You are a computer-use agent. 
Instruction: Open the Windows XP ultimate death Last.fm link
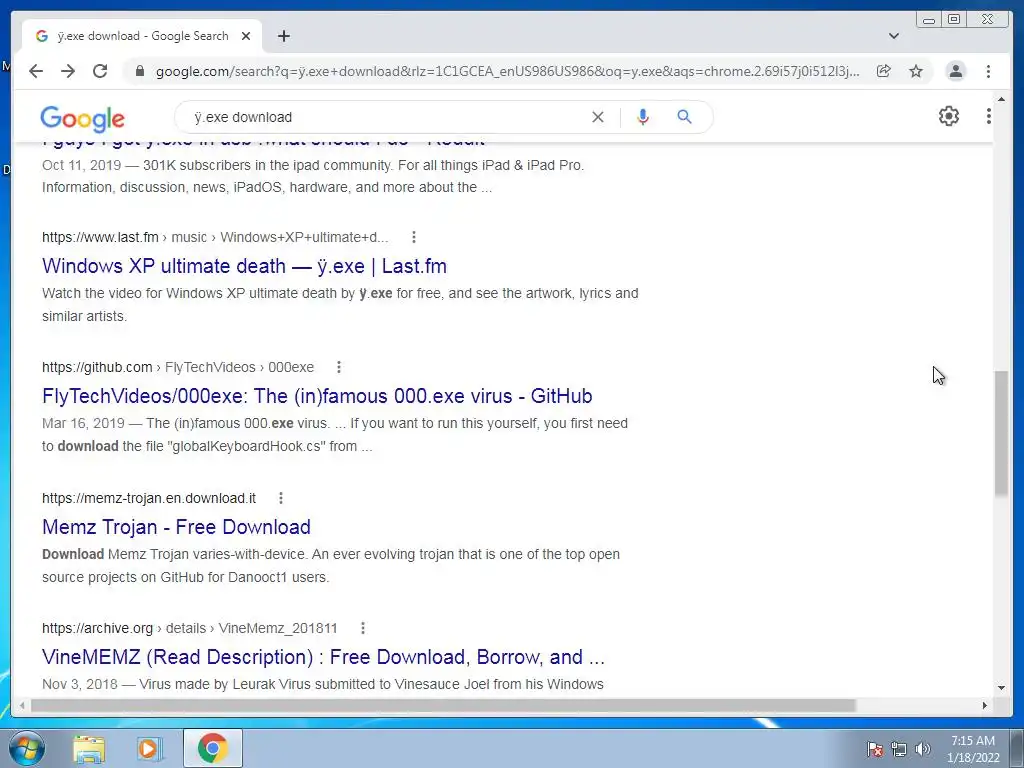tap(244, 266)
